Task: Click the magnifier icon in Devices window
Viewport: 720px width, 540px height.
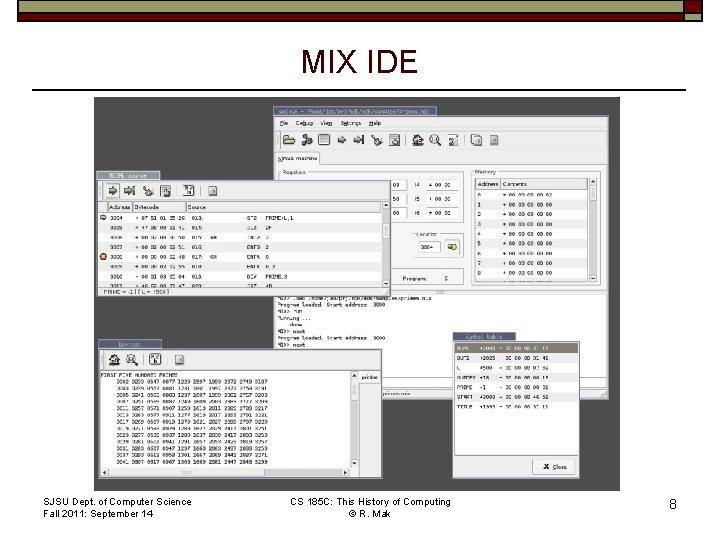Action: pos(132,360)
